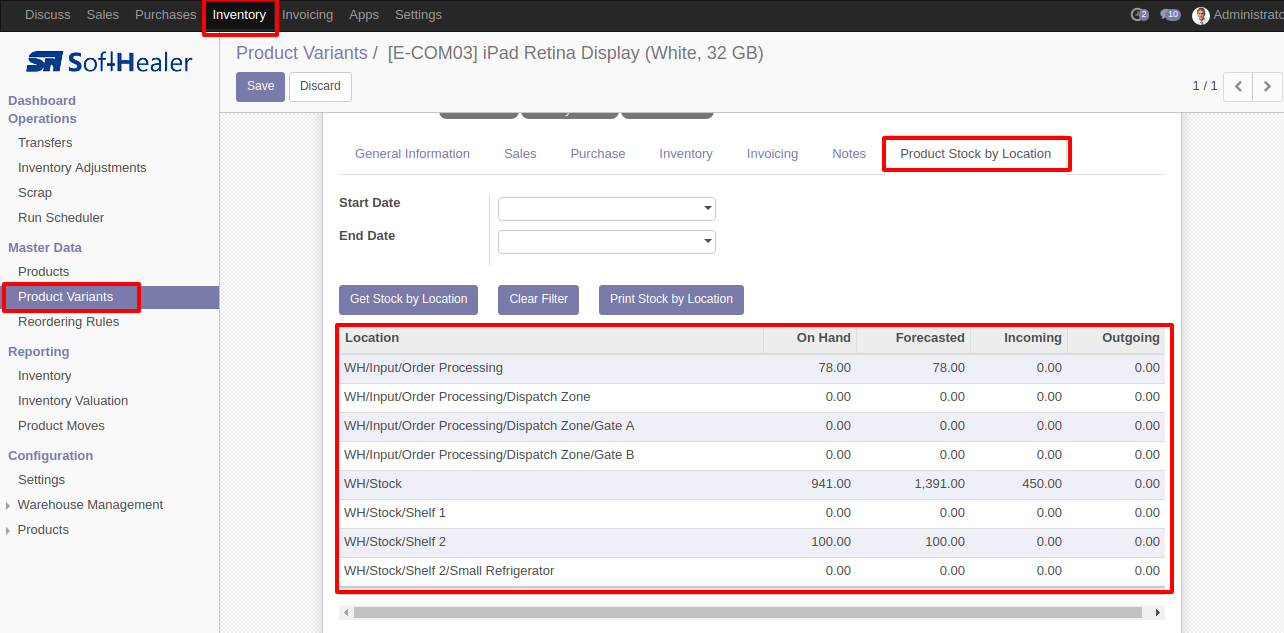Click the Administrator user name
Viewport: 1284px width, 633px height.
tap(1248, 15)
